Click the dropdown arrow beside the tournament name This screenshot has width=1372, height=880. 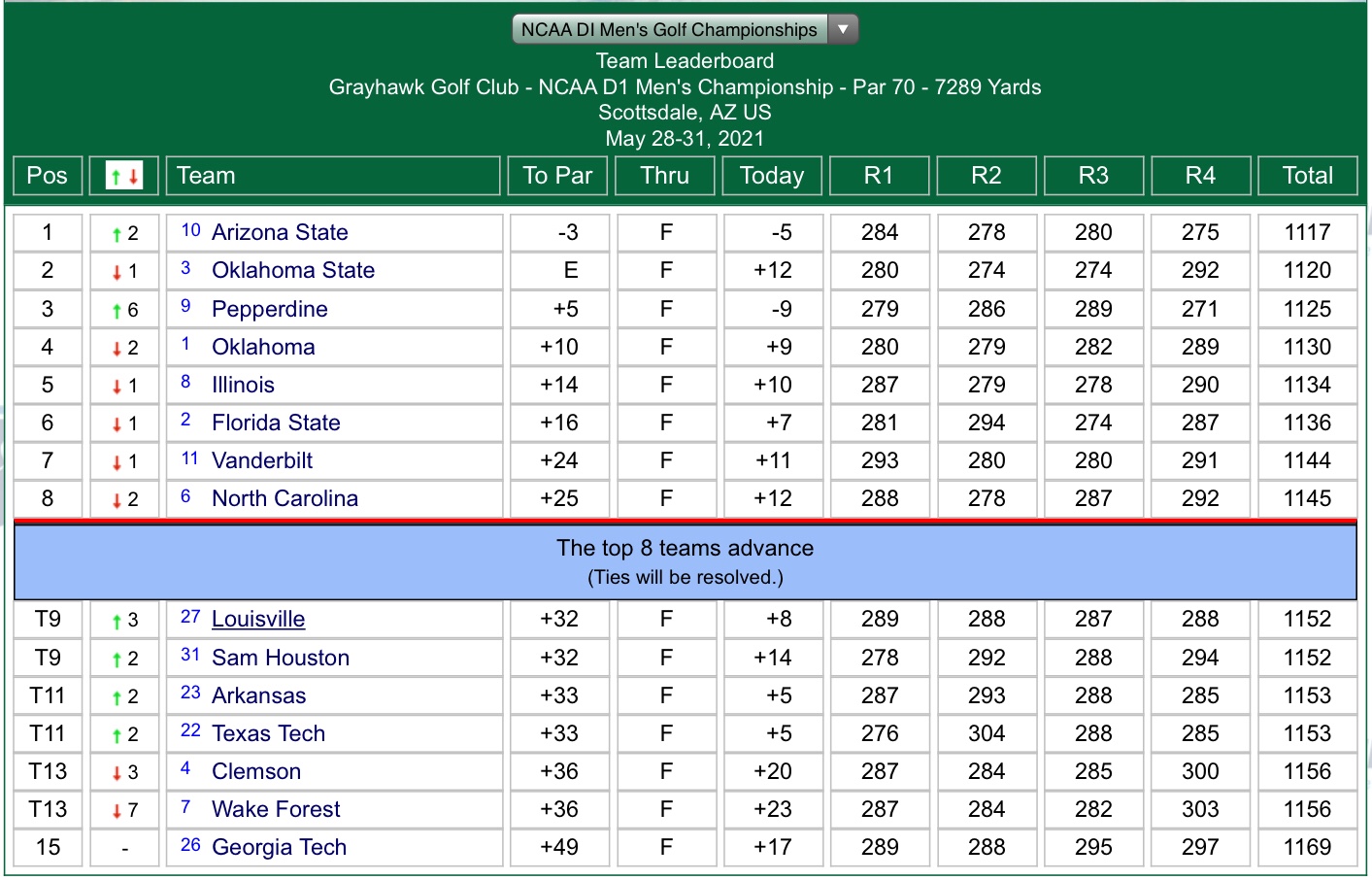[x=843, y=30]
